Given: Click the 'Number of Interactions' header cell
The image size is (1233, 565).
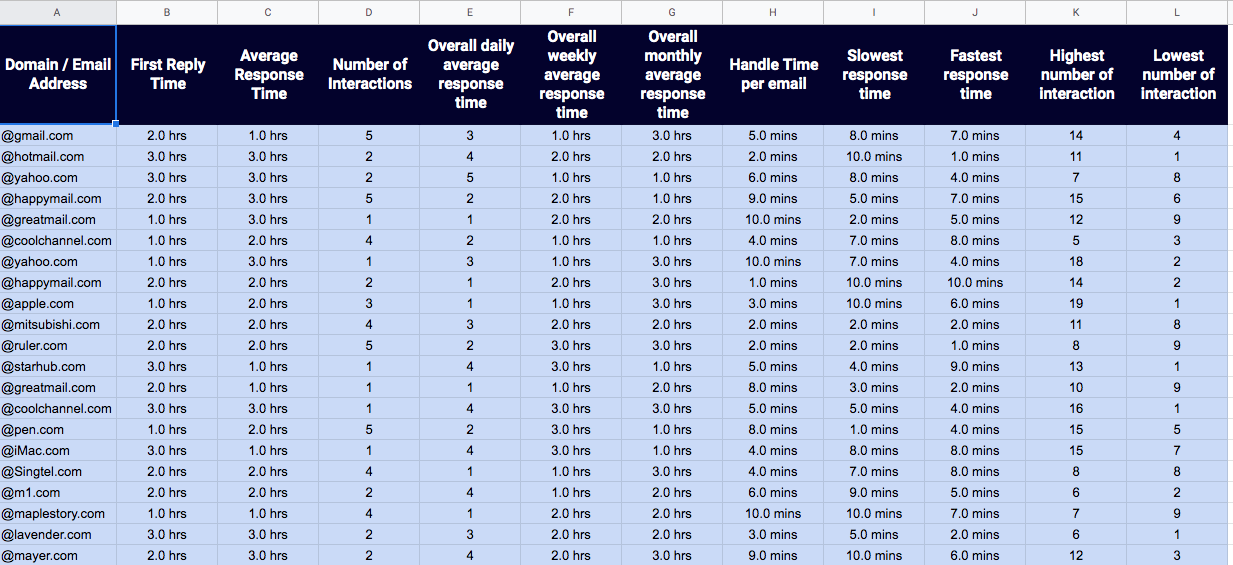Looking at the screenshot, I should (x=369, y=74).
